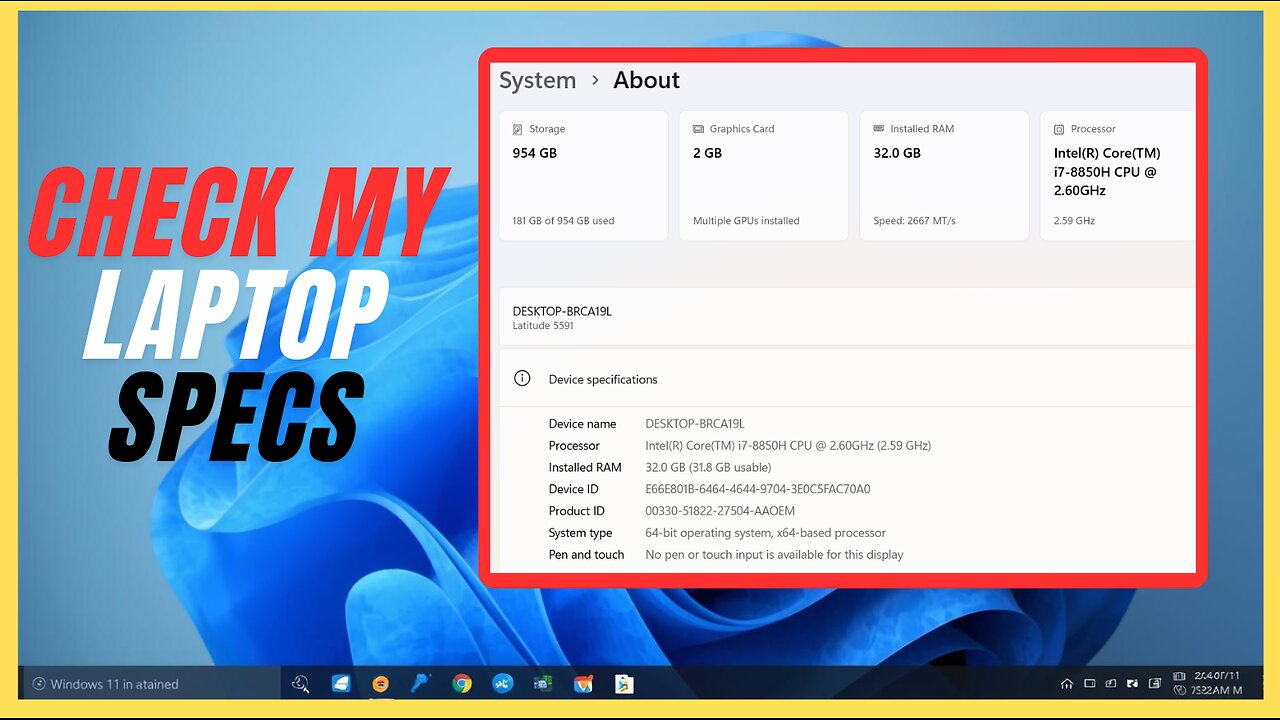The image size is (1280, 720).
Task: Click the 'Installed RAM' row label
Action: pos(585,468)
